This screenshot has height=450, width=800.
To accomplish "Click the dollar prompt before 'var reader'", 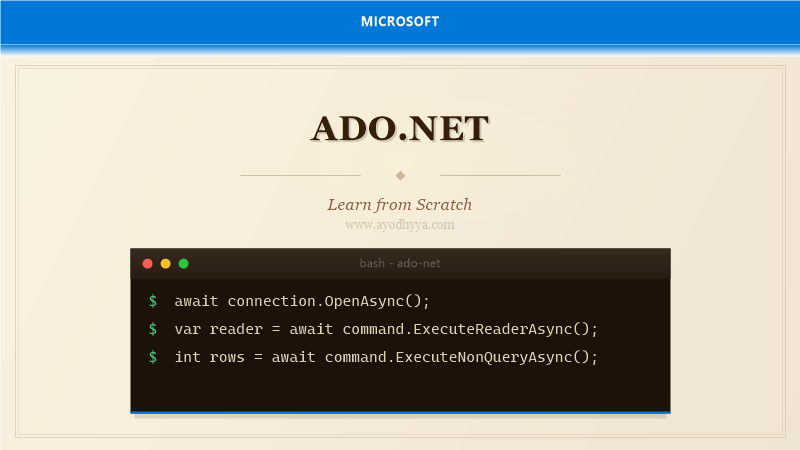I will (x=153, y=329).
